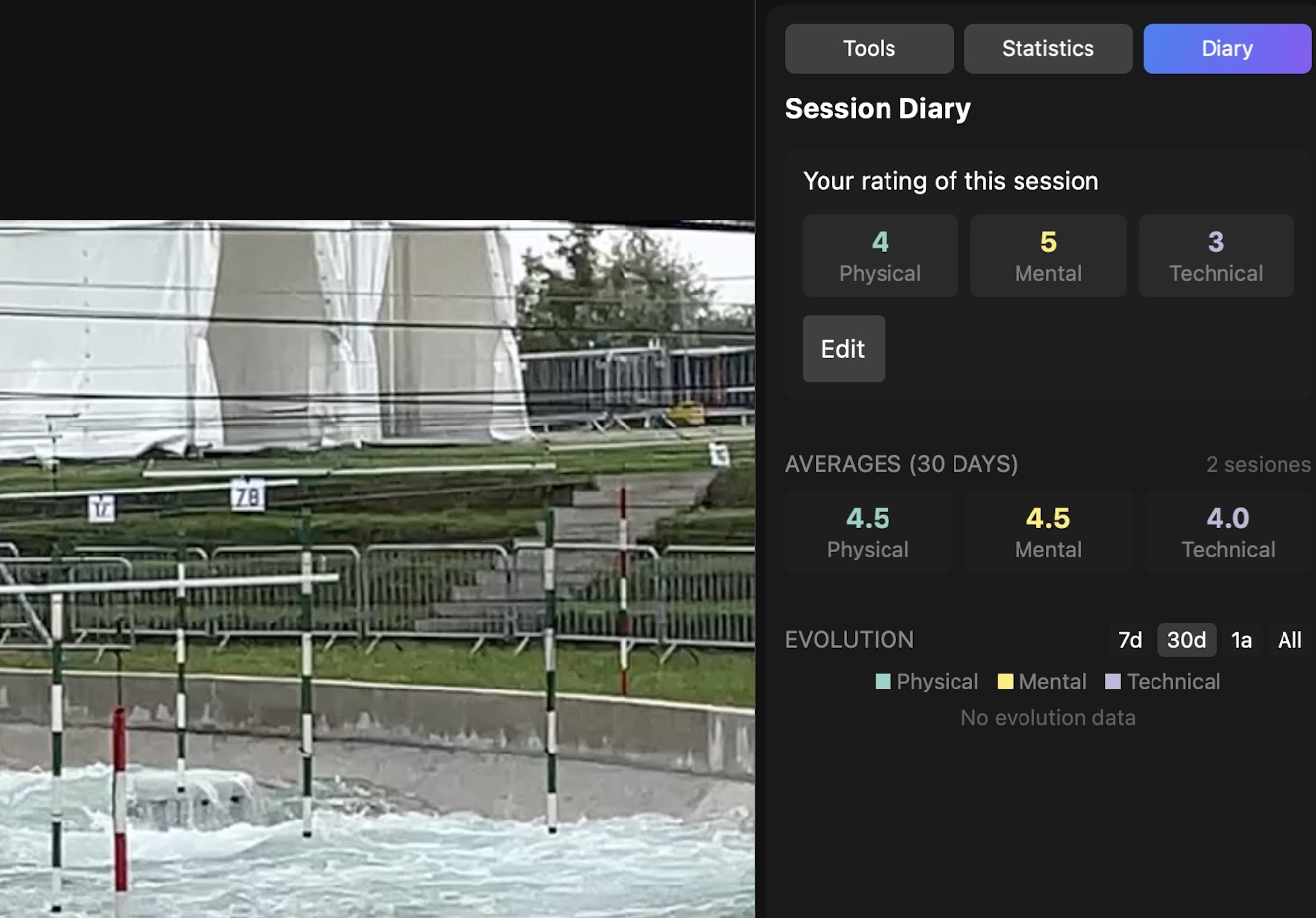Click the Physical rating card showing 4

880,256
